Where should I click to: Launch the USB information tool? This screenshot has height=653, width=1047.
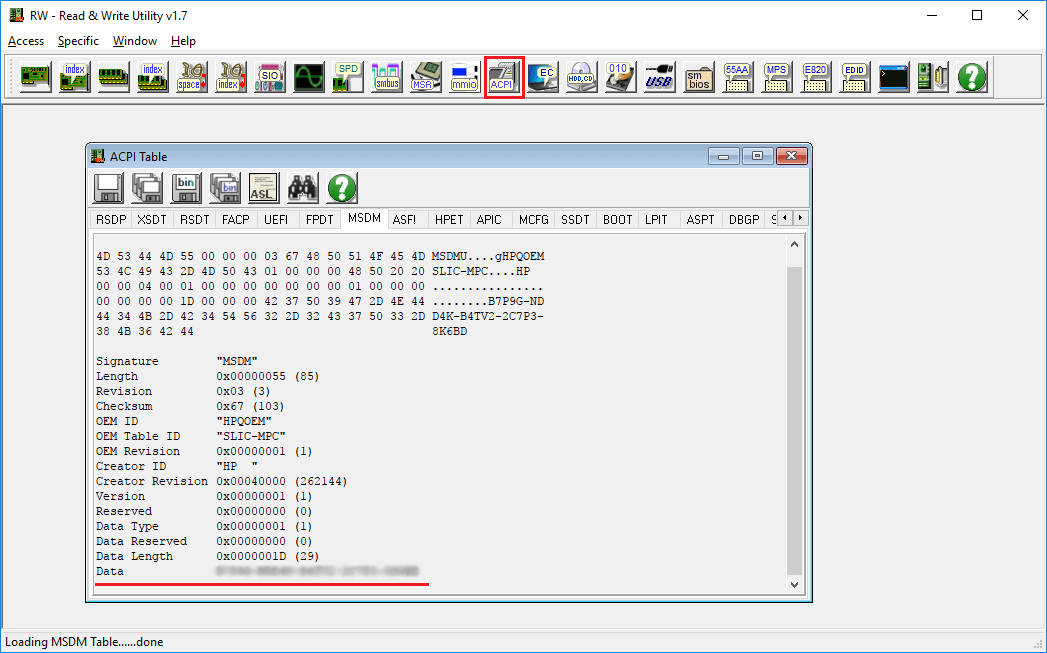click(659, 77)
